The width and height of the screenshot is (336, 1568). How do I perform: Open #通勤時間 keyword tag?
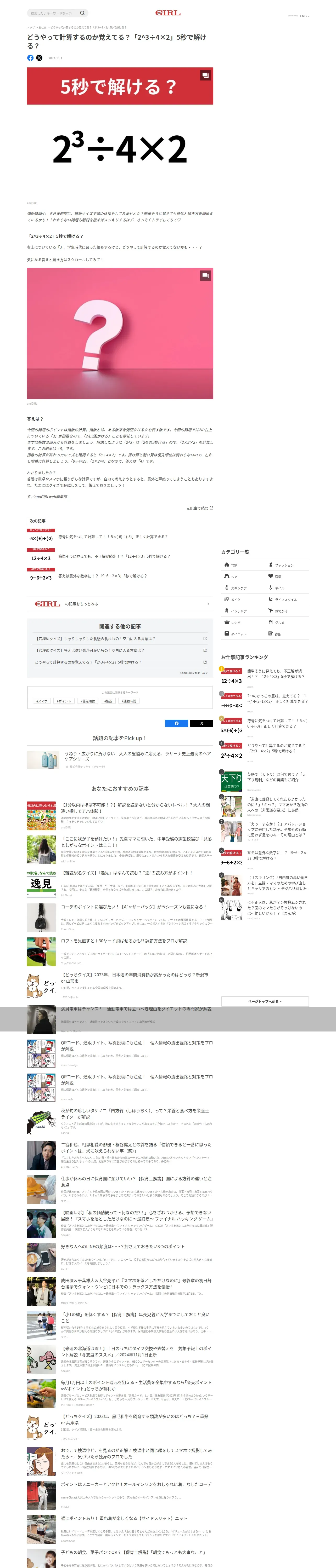tap(129, 701)
